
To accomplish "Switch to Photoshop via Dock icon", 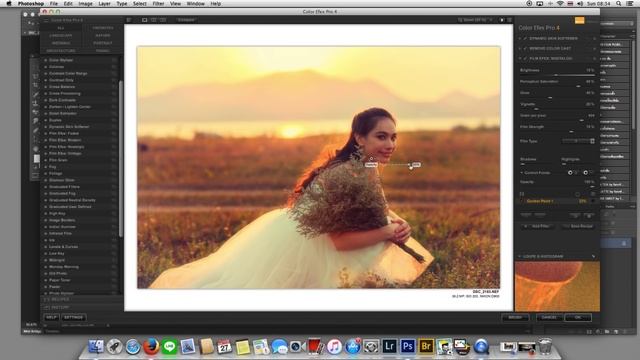I will (x=407, y=346).
